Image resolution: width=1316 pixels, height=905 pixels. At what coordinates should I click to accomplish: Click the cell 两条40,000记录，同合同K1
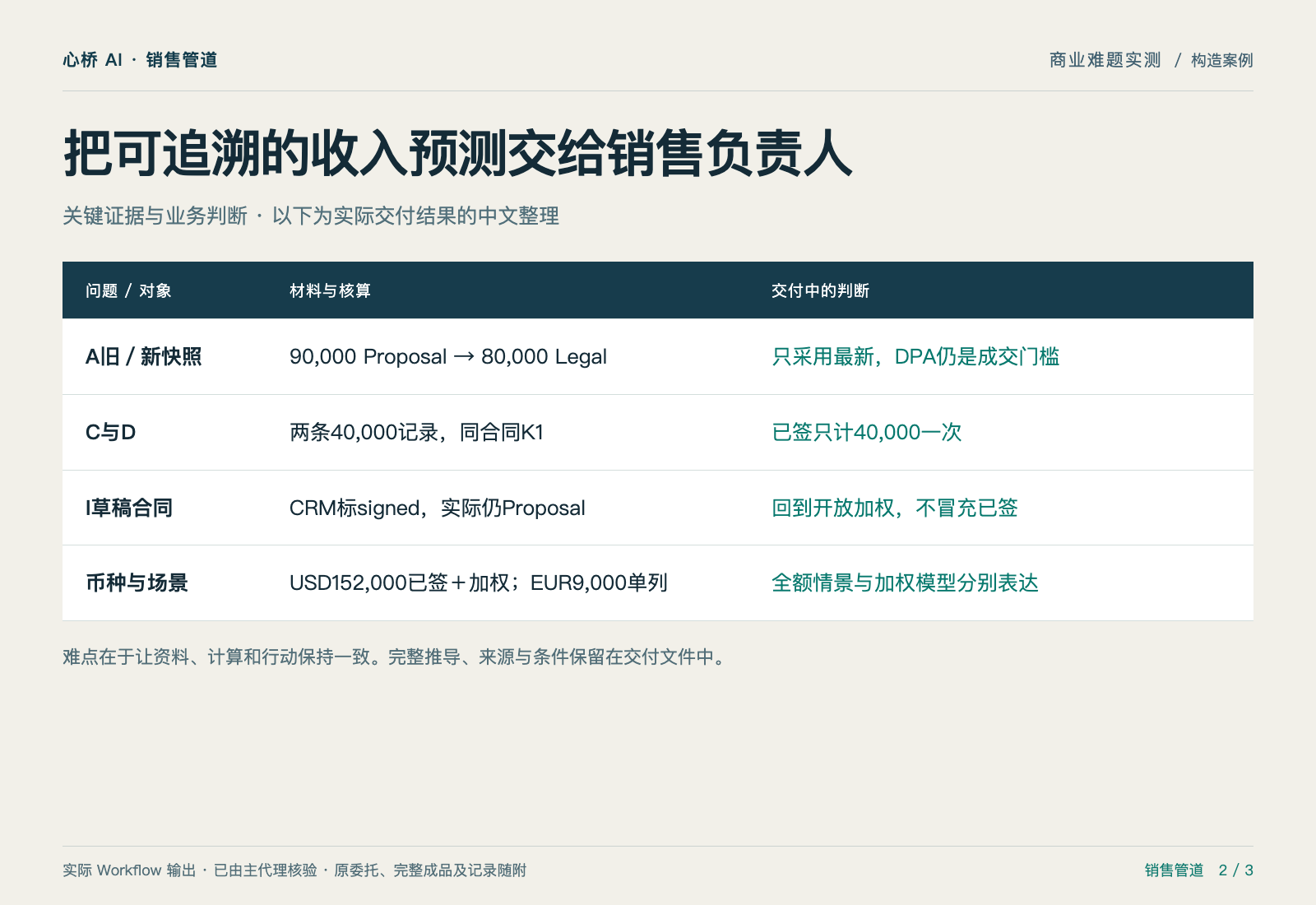pyautogui.click(x=416, y=432)
